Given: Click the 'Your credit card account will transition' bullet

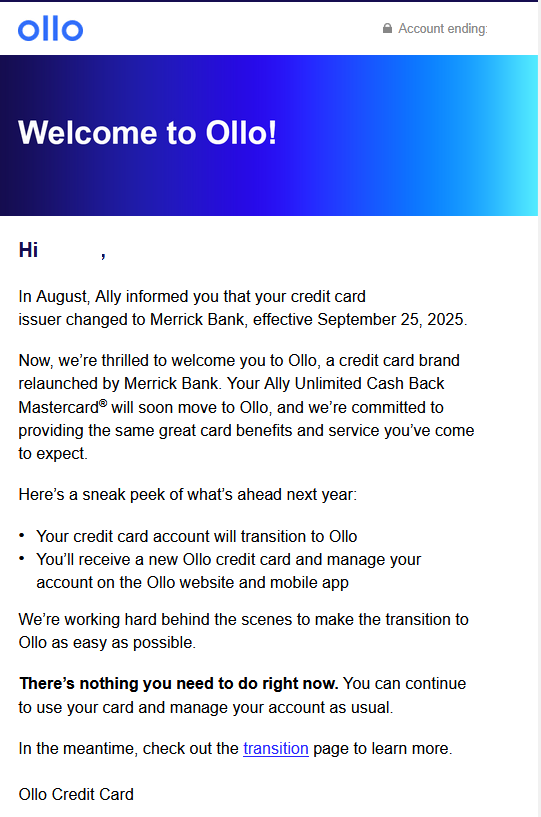Looking at the screenshot, I should pos(196,536).
